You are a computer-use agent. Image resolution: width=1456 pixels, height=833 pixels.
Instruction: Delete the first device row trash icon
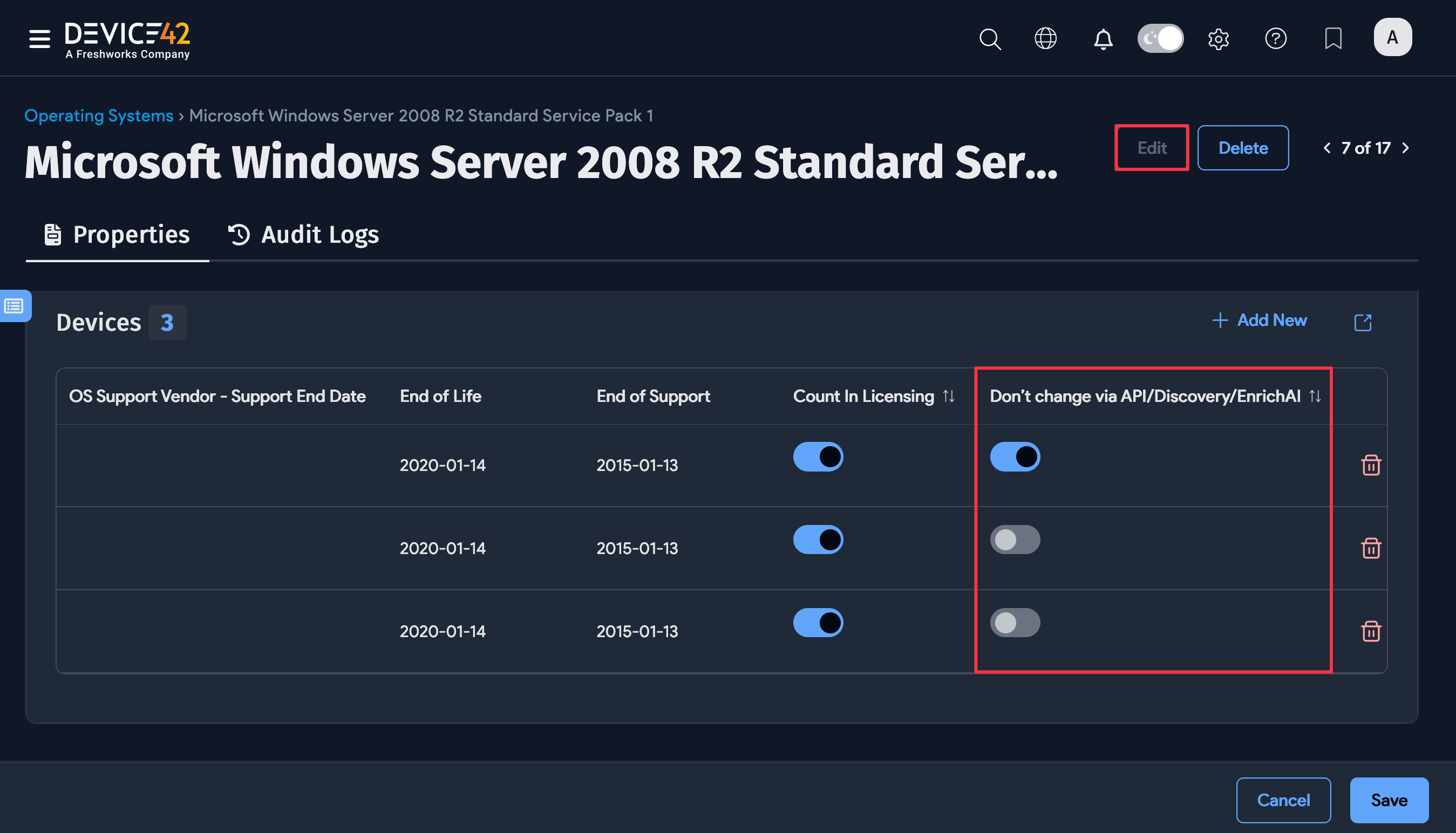click(1371, 465)
